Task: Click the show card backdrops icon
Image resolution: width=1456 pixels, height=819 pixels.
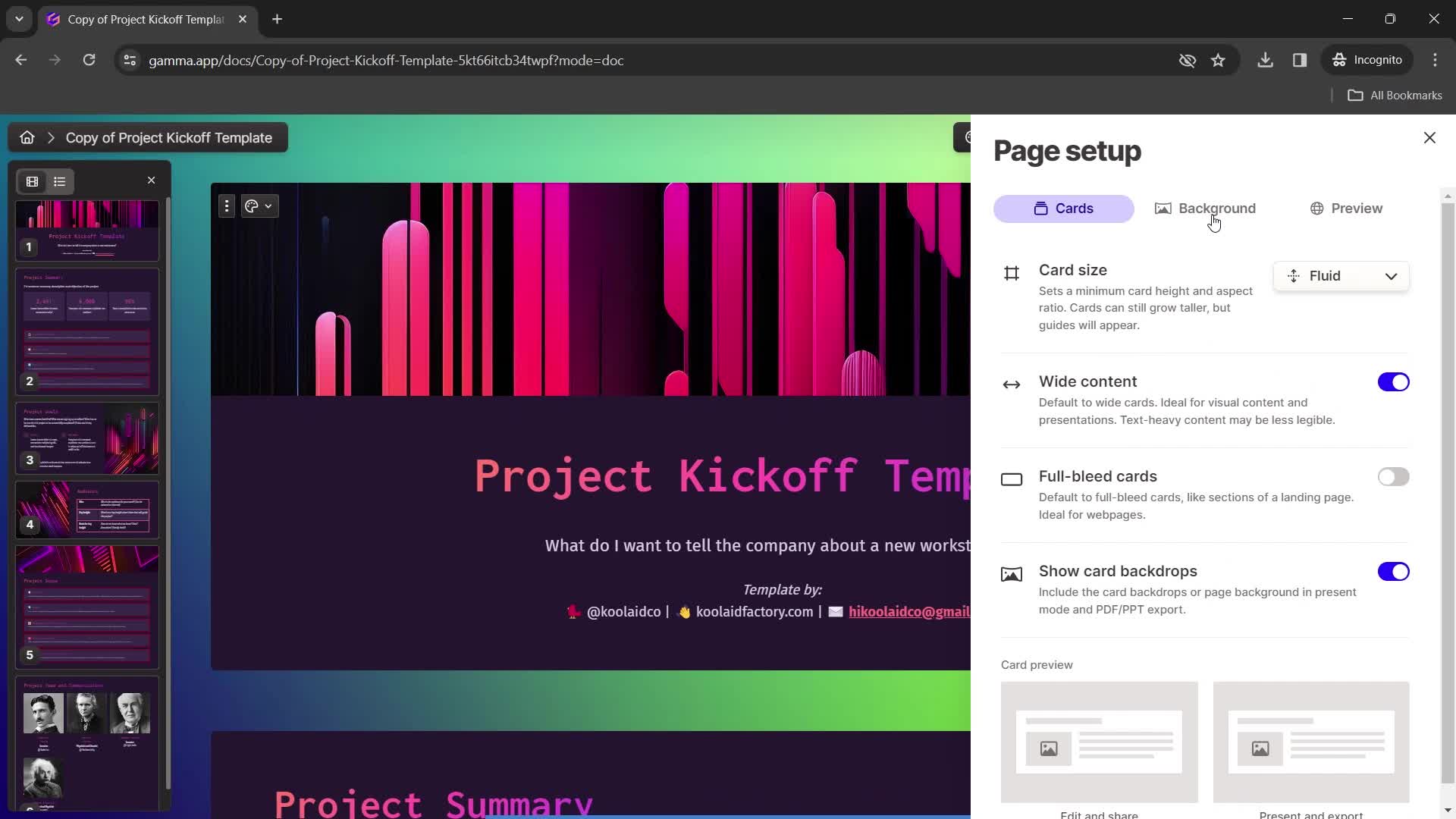Action: click(x=1011, y=572)
